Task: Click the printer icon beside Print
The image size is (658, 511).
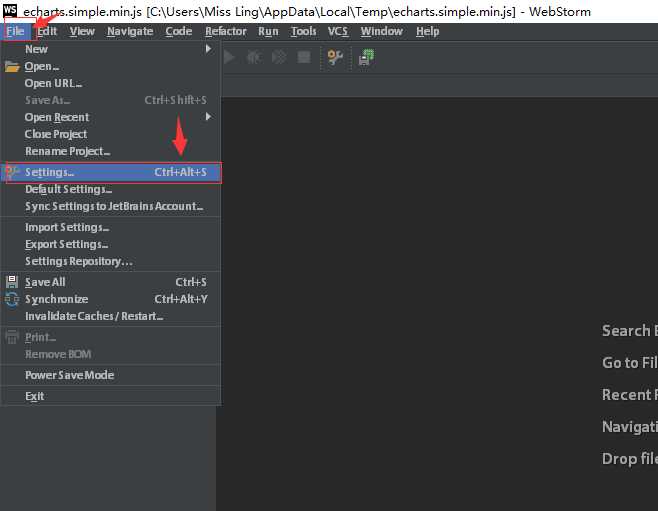Action: pos(12,337)
